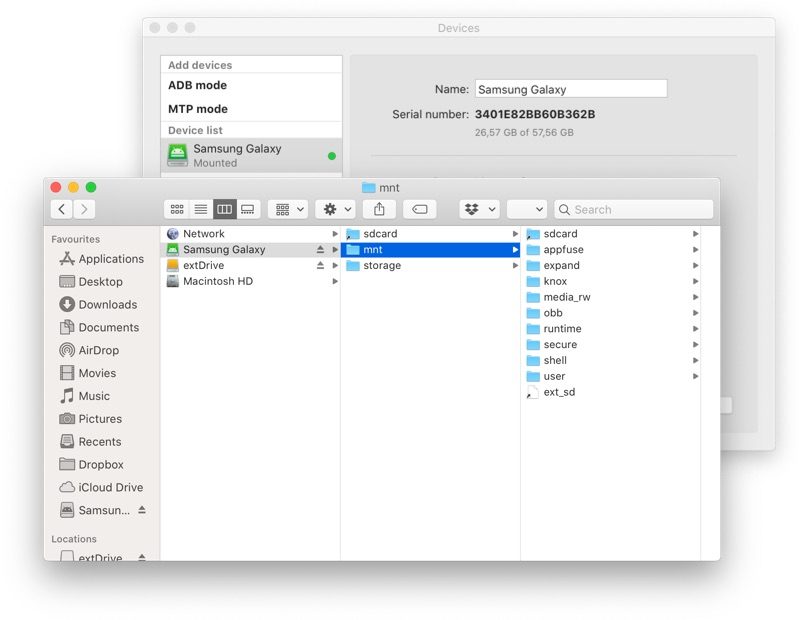Image resolution: width=800 pixels, height=620 pixels.
Task: Select the runtime folder
Action: (x=611, y=329)
